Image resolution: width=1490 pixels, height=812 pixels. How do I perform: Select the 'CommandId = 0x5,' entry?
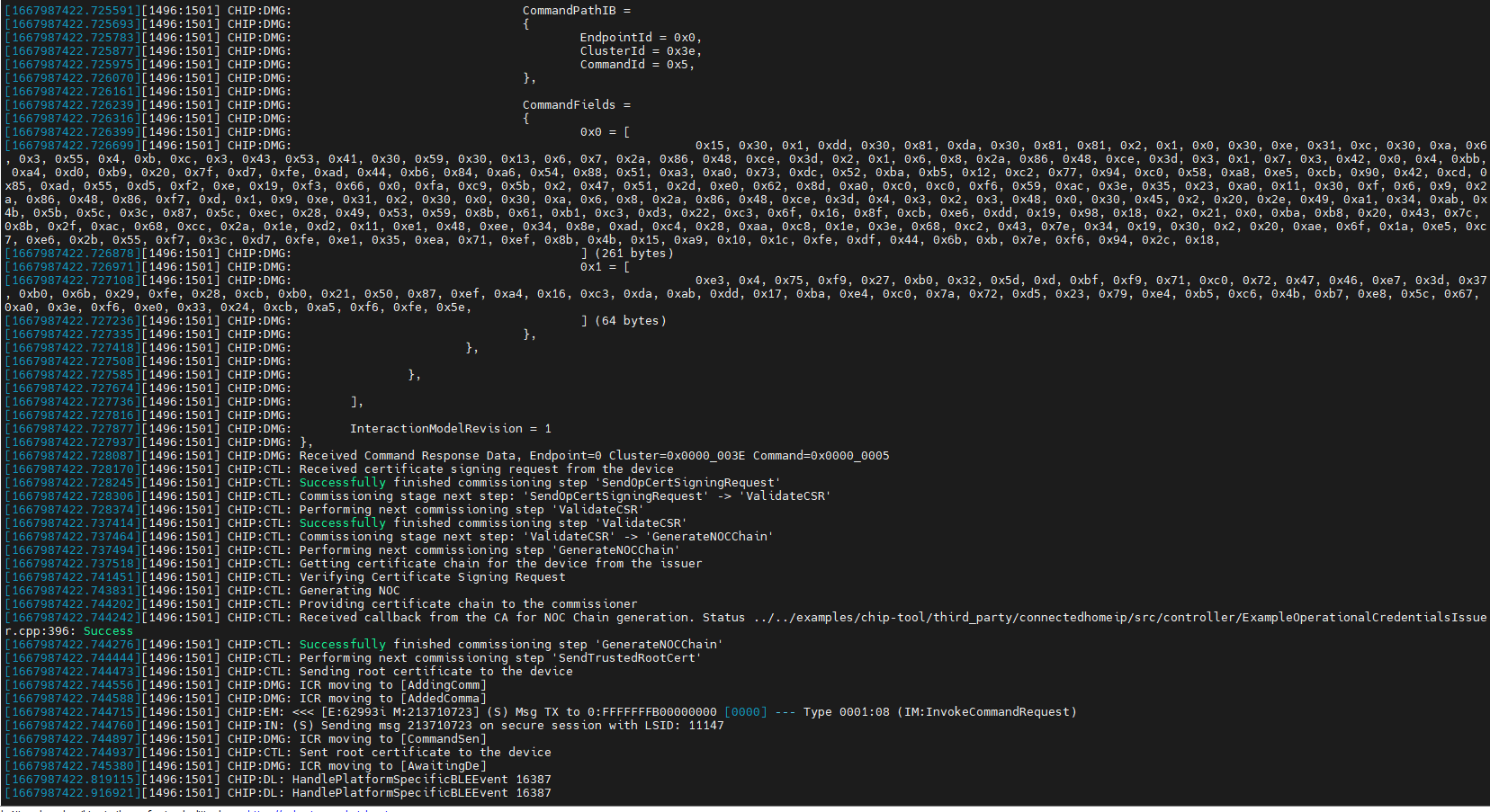(x=637, y=65)
